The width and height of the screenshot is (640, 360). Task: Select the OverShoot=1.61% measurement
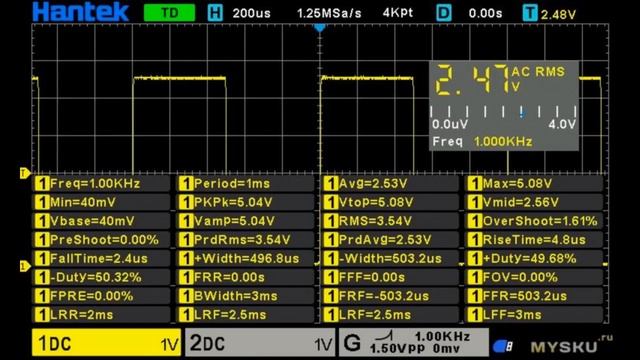tap(534, 221)
